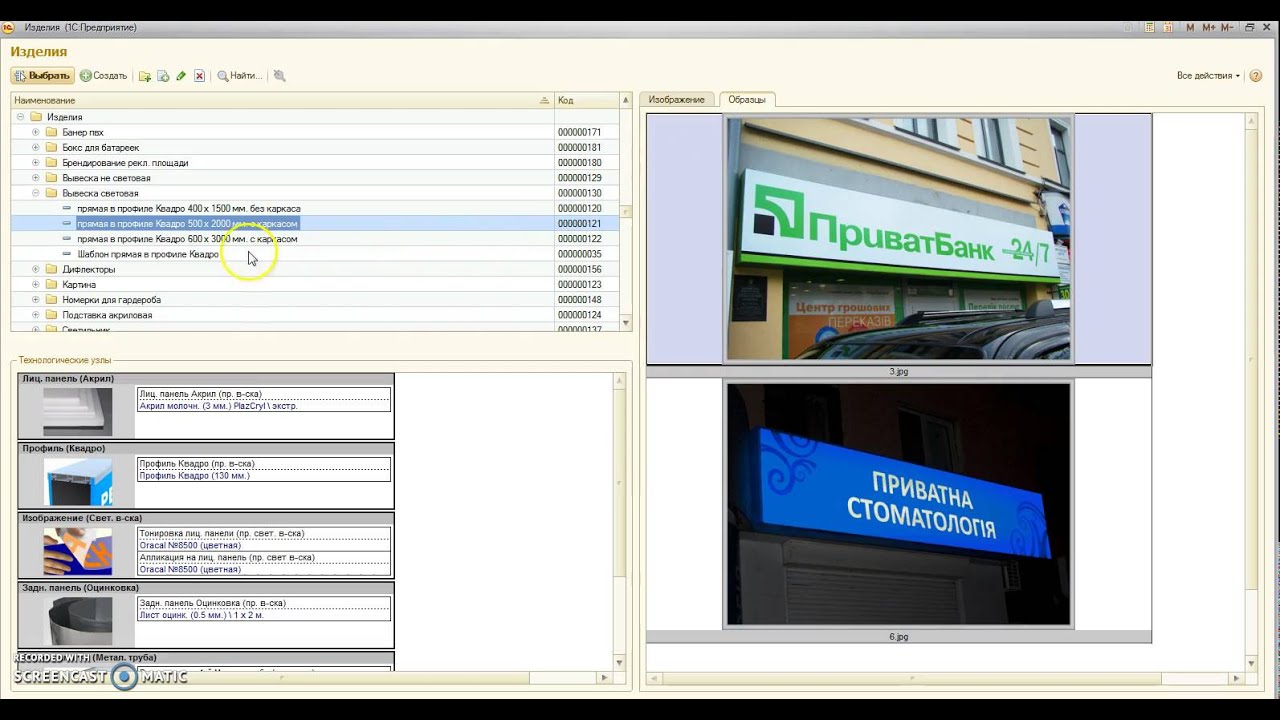Viewport: 1280px width, 720px height.
Task: Click code cell 000000171
Action: [587, 132]
